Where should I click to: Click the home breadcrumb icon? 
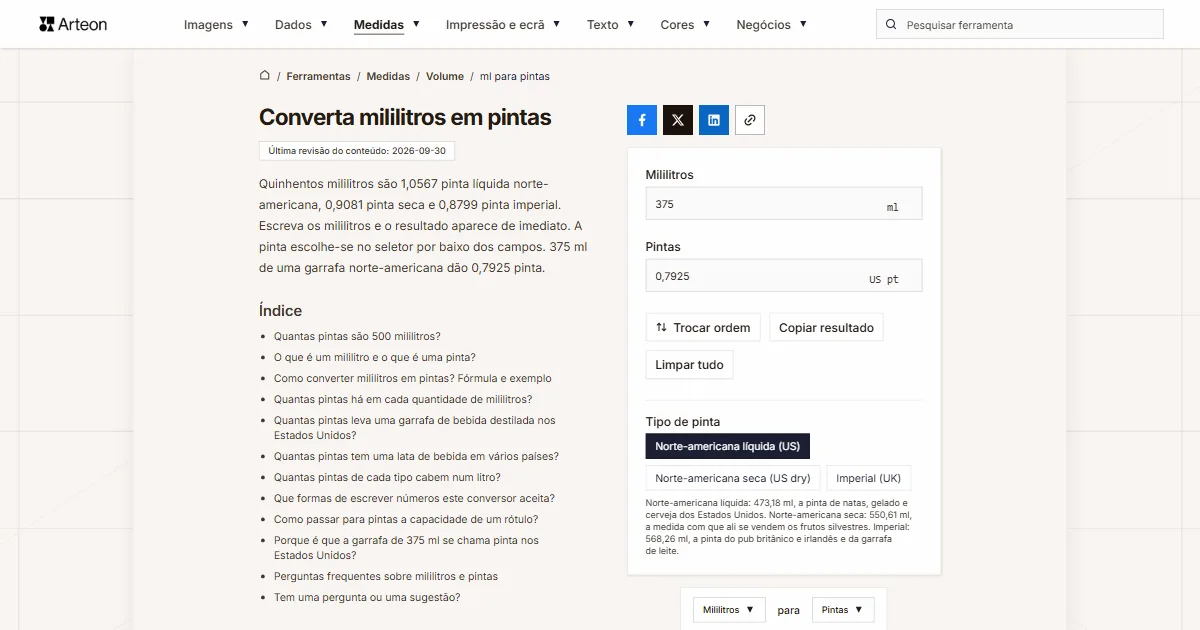[x=265, y=76]
